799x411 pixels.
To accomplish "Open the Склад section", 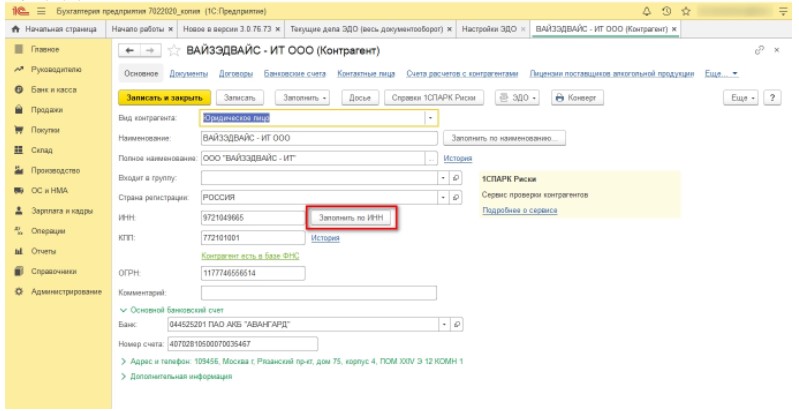I will (x=42, y=150).
